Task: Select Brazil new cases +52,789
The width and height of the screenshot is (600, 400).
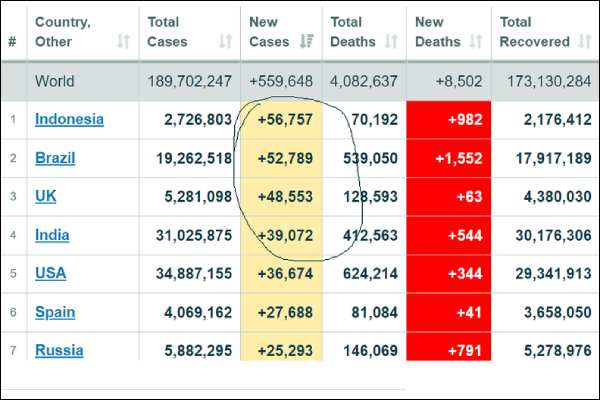Action: tap(285, 158)
